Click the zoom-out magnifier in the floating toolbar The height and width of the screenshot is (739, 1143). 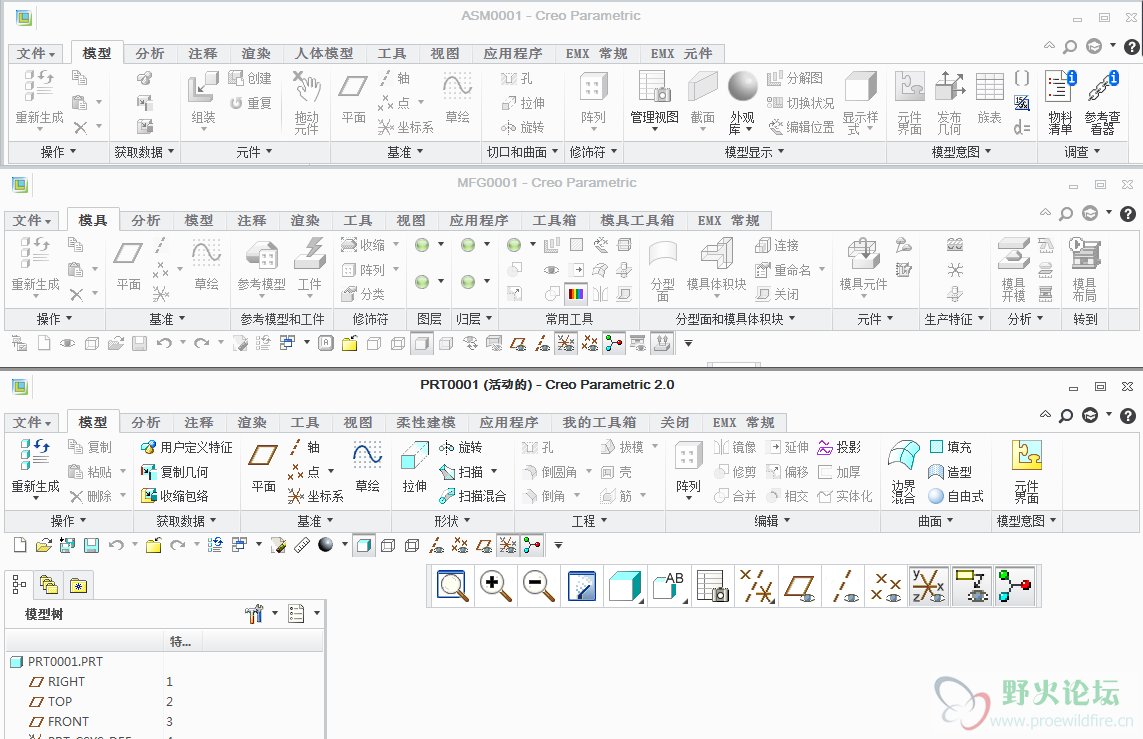pyautogui.click(x=539, y=586)
